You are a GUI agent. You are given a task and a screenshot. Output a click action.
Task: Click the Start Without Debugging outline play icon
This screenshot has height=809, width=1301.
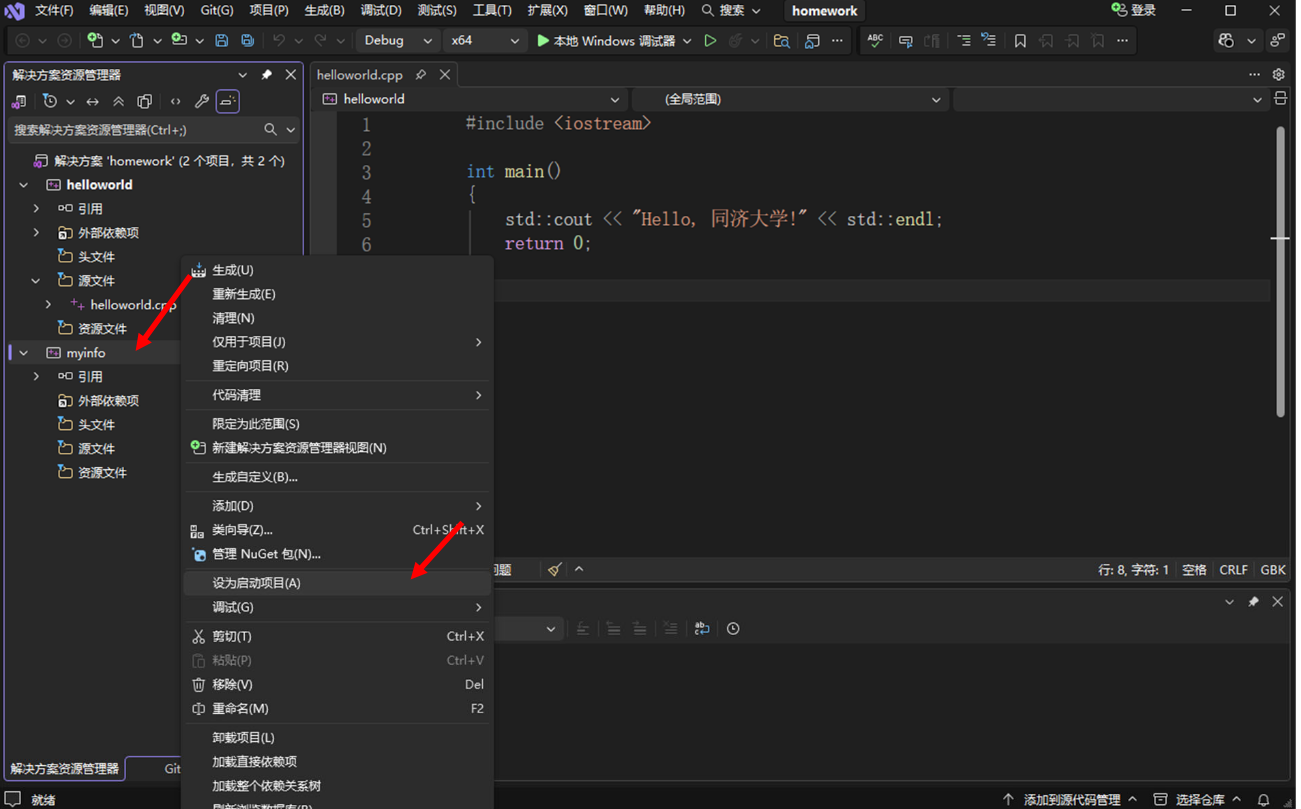pos(710,41)
